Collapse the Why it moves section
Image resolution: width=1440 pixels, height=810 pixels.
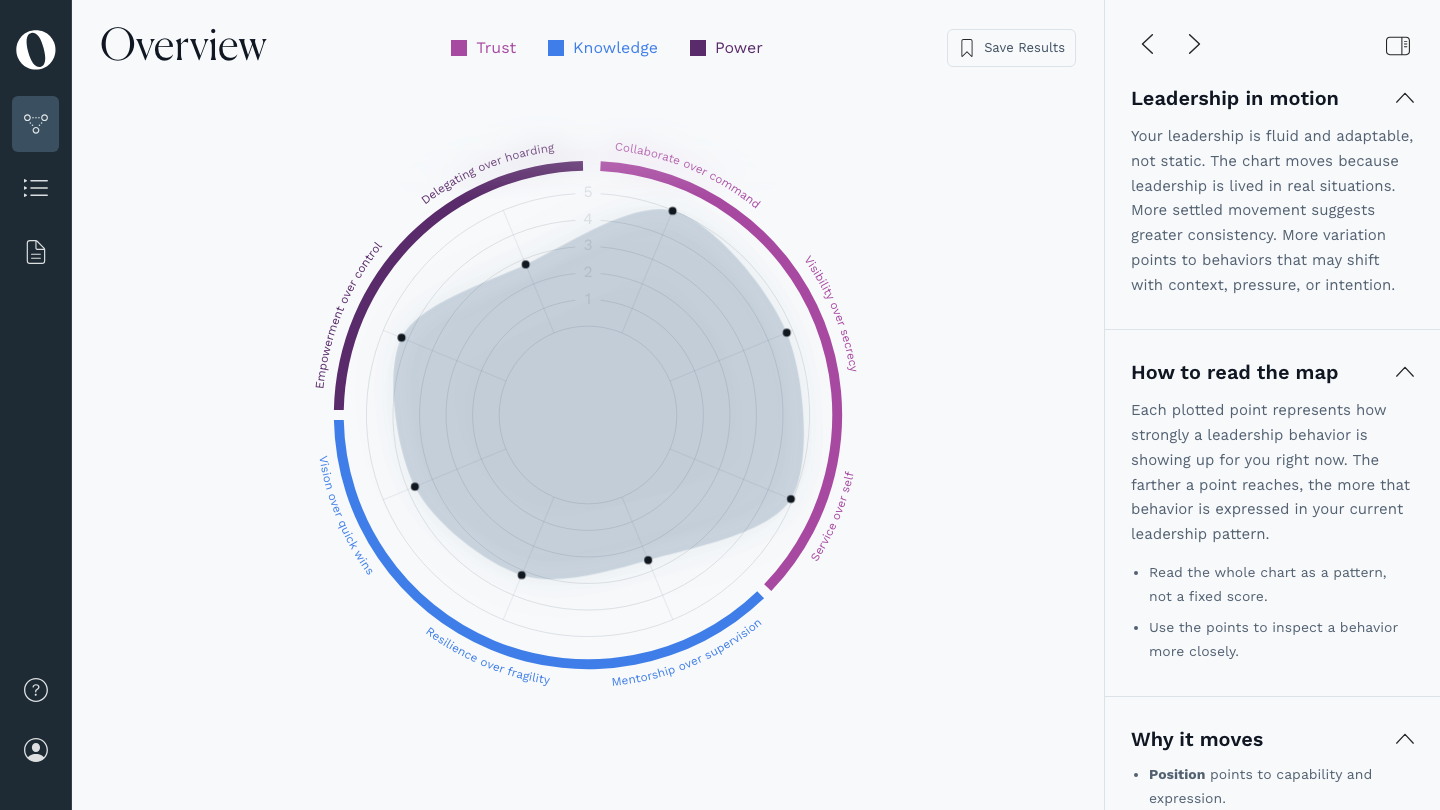tap(1404, 739)
